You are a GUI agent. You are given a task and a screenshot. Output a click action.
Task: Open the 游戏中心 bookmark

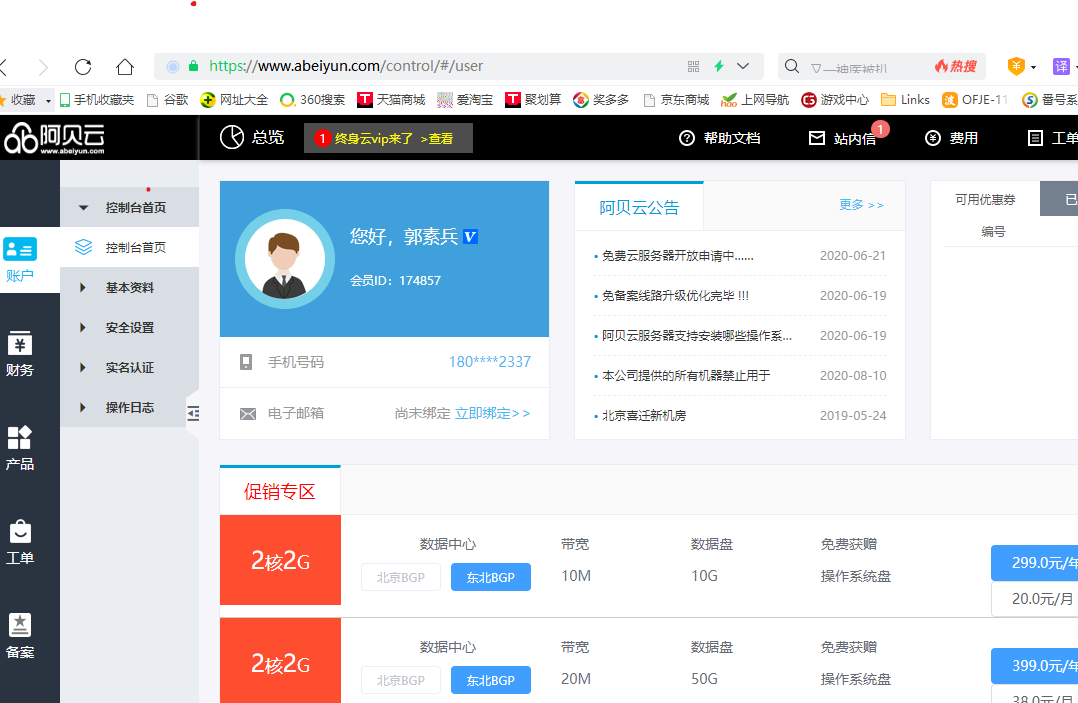click(835, 100)
